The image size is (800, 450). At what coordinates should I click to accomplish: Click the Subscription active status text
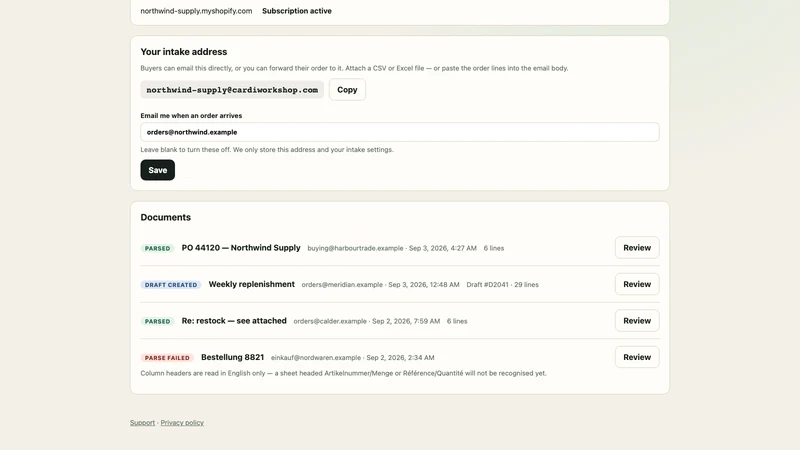297,11
